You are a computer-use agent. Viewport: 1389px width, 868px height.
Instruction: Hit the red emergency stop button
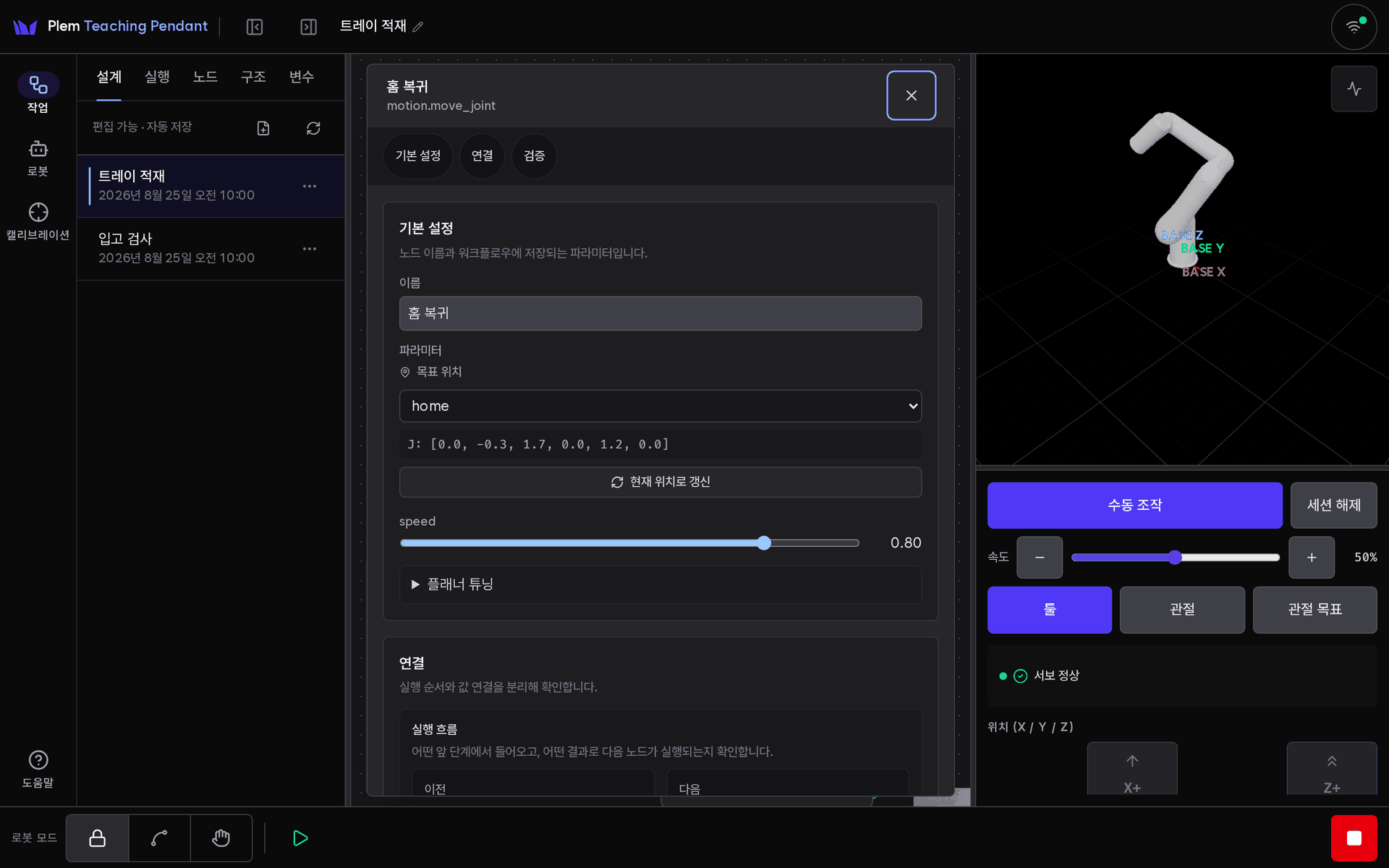[1354, 838]
